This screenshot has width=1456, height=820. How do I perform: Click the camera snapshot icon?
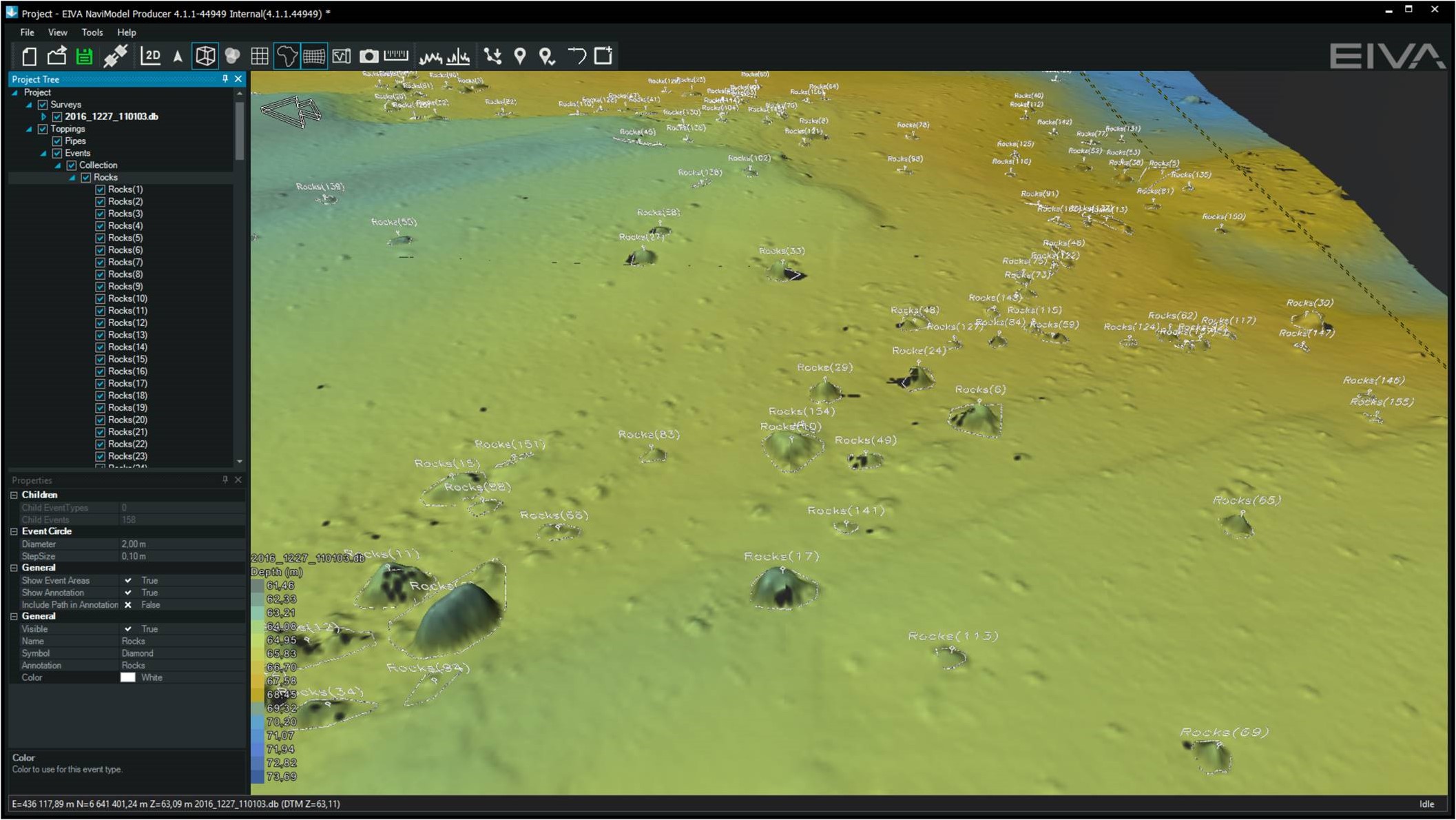[x=368, y=57]
